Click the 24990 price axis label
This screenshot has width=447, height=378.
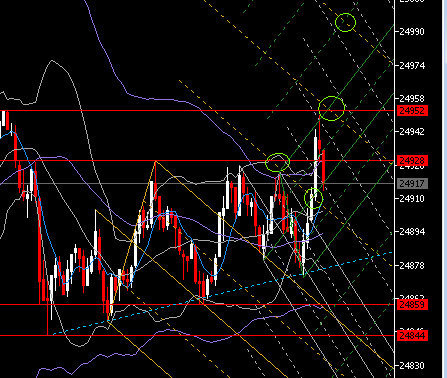[412, 32]
